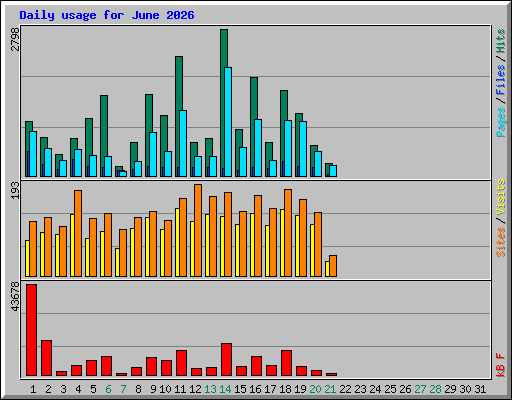Click green day label 13 on the x-axis
The width and height of the screenshot is (512, 400).
coord(210,389)
